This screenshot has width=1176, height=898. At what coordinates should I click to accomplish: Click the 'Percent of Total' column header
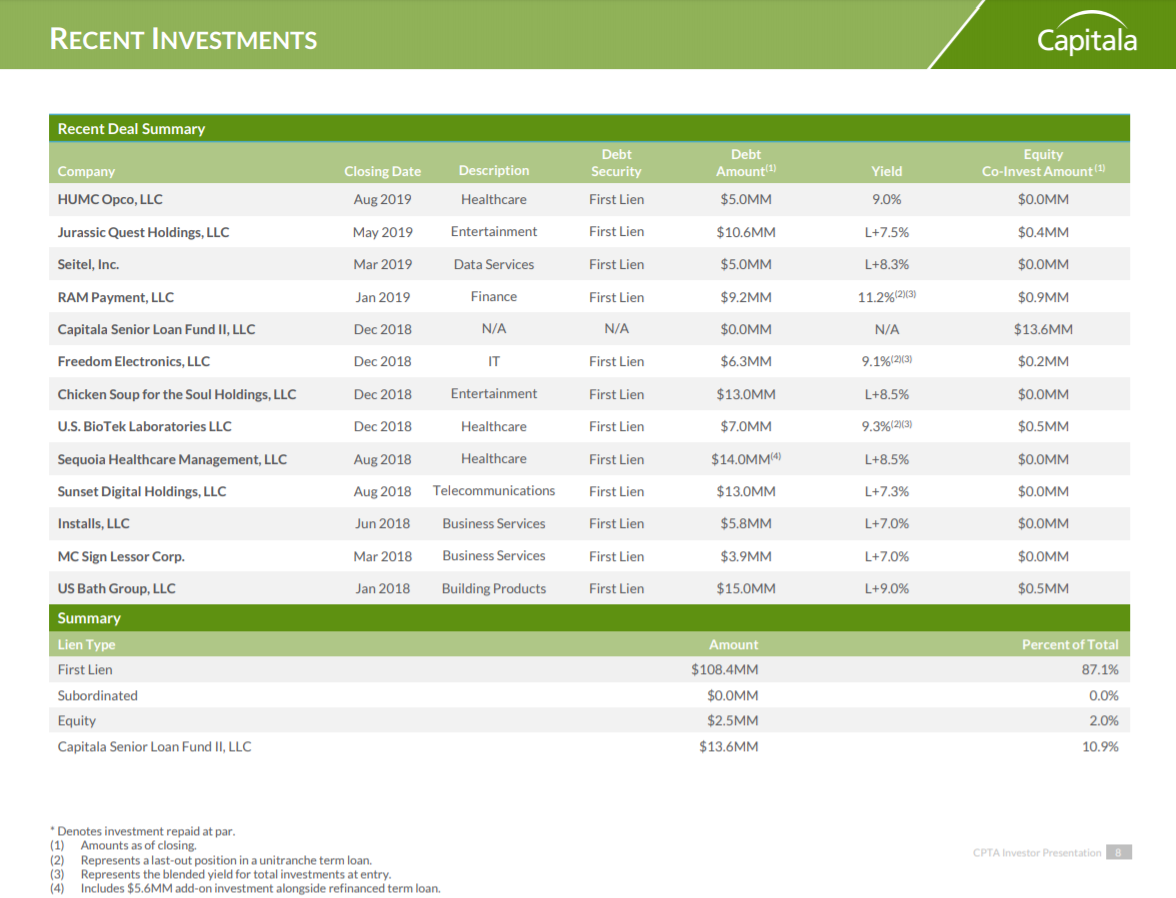pyautogui.click(x=1070, y=644)
